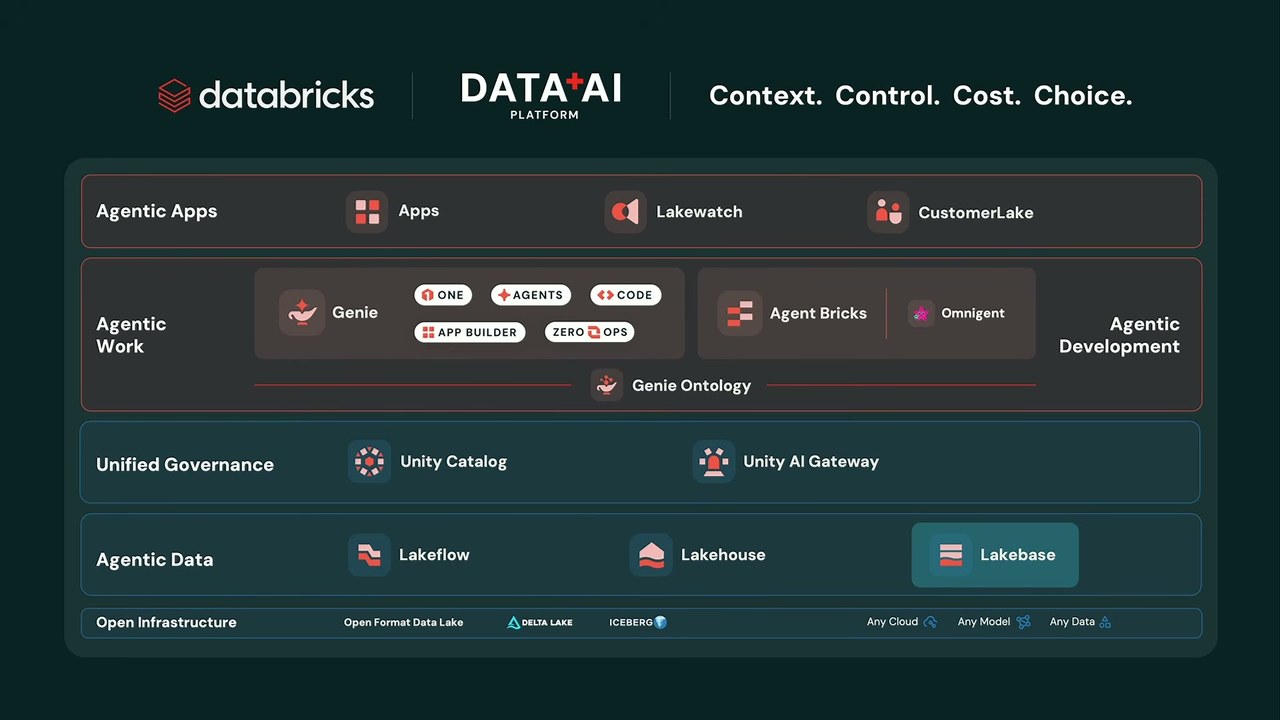Click the Iceberg globe icon
The height and width of the screenshot is (720, 1280).
click(660, 622)
